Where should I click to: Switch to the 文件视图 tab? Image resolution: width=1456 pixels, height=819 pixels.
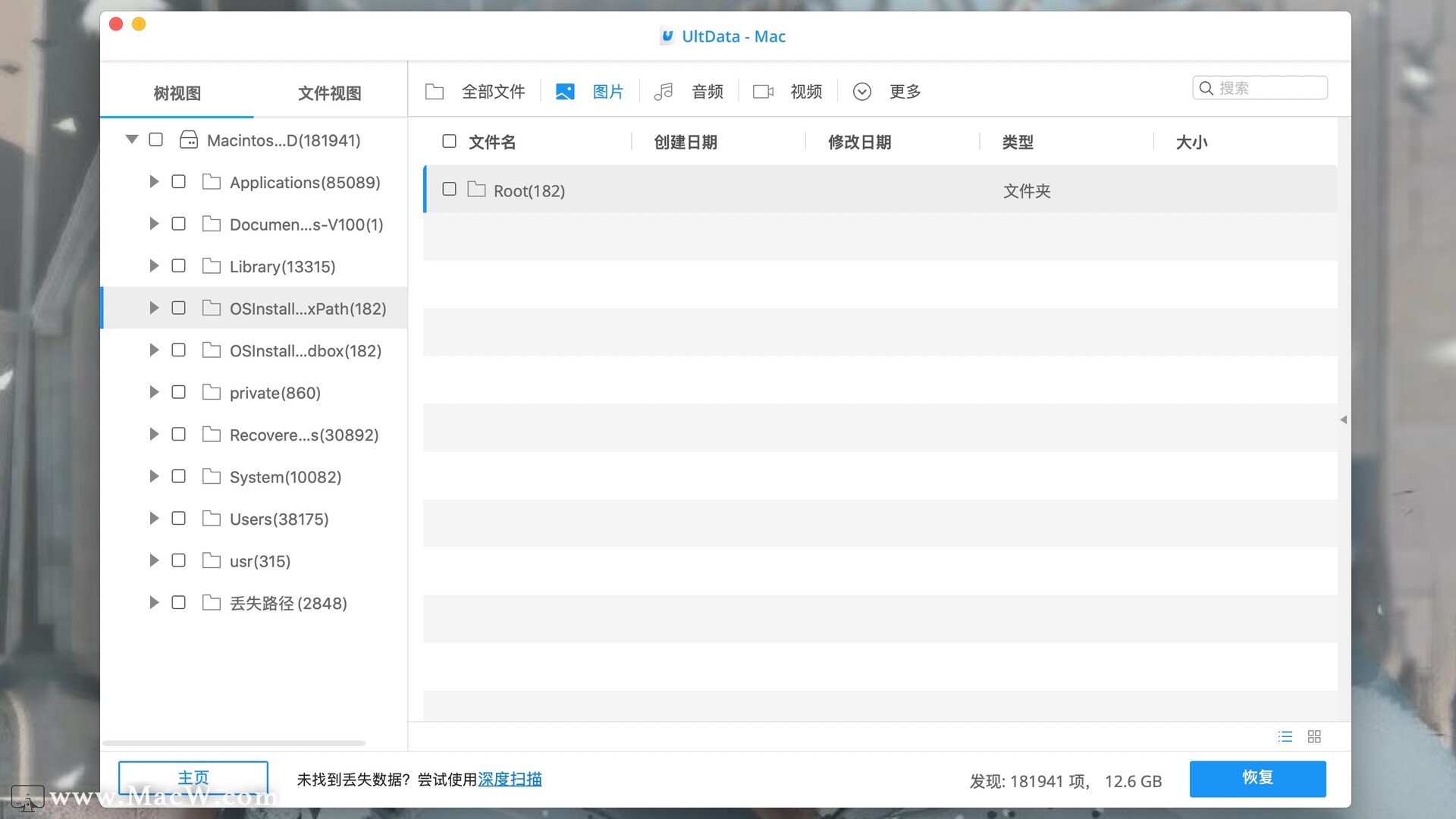[x=329, y=93]
